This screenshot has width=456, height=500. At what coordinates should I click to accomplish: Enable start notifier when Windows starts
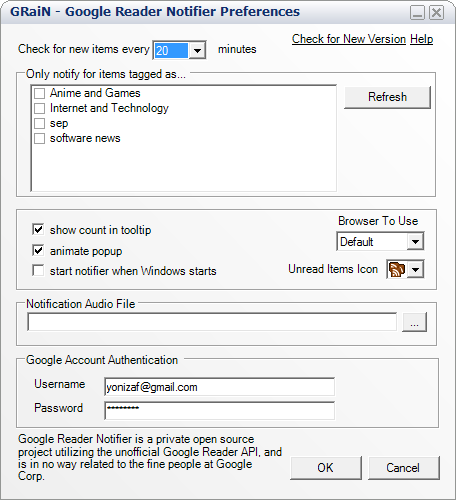point(38,270)
